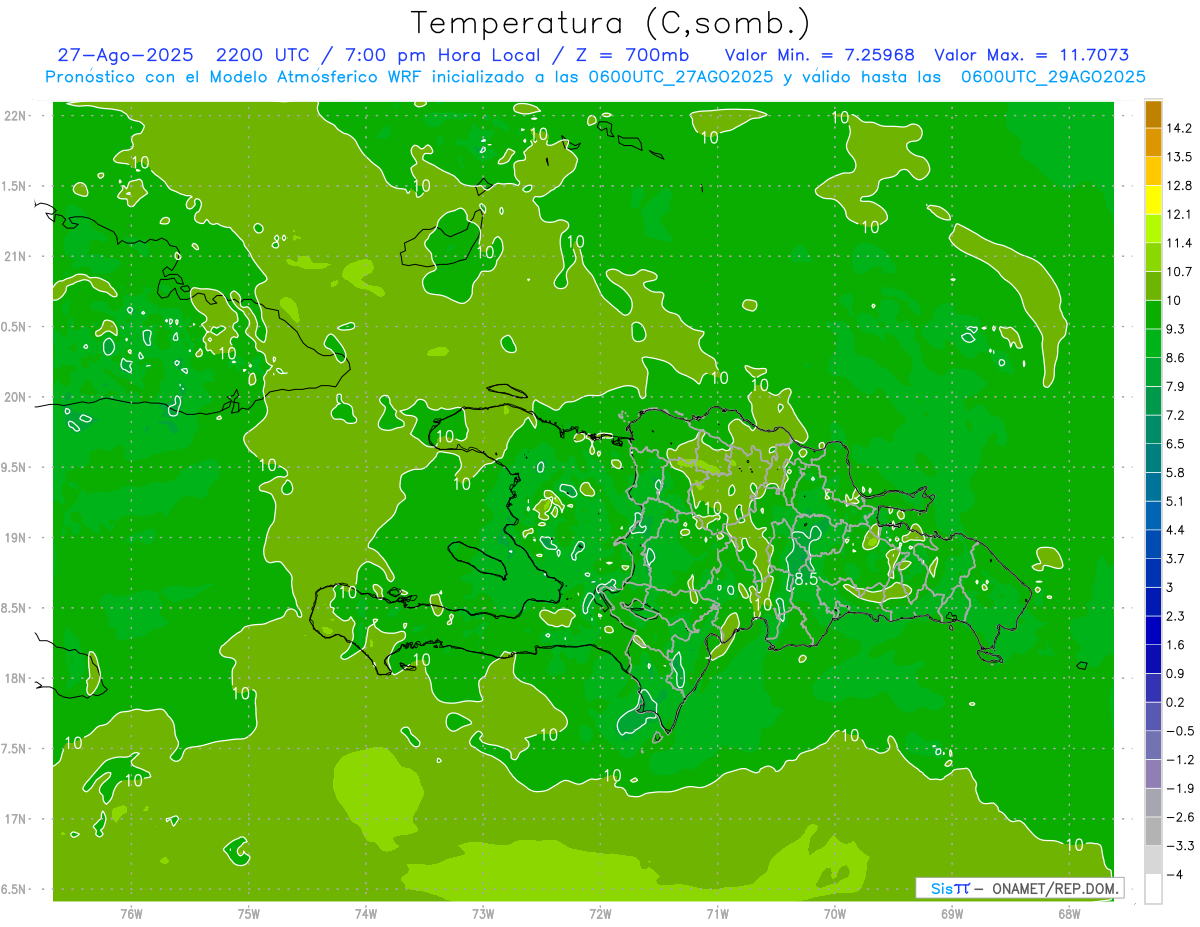Click the "11.4" legend value
Screen dimensions: 1200x927
coord(1180,243)
